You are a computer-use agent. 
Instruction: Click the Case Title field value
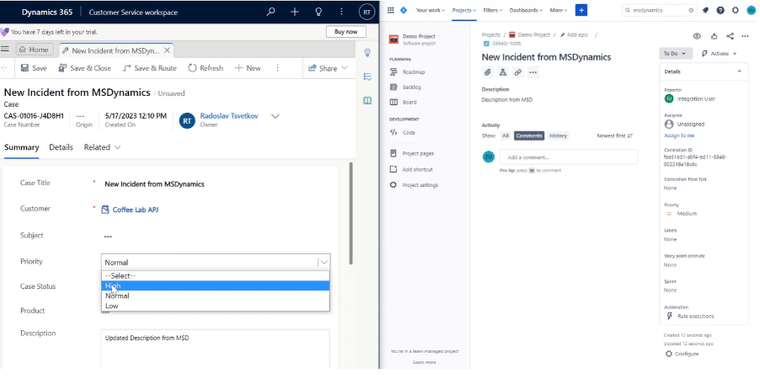click(x=155, y=184)
